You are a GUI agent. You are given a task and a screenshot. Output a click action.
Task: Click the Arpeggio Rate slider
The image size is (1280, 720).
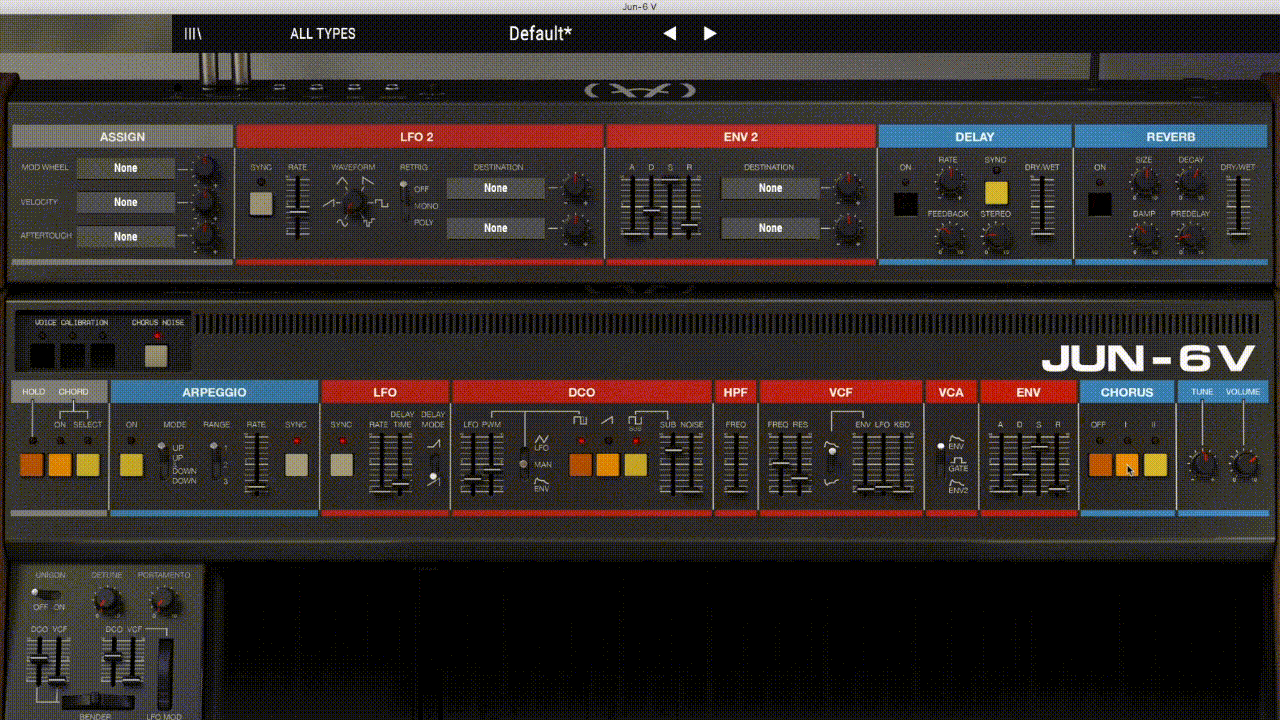pos(258,464)
